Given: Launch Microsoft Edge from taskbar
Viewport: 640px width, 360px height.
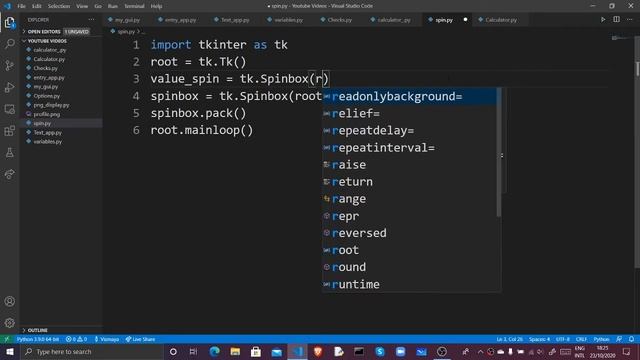Looking at the screenshot, I should (x=214, y=352).
